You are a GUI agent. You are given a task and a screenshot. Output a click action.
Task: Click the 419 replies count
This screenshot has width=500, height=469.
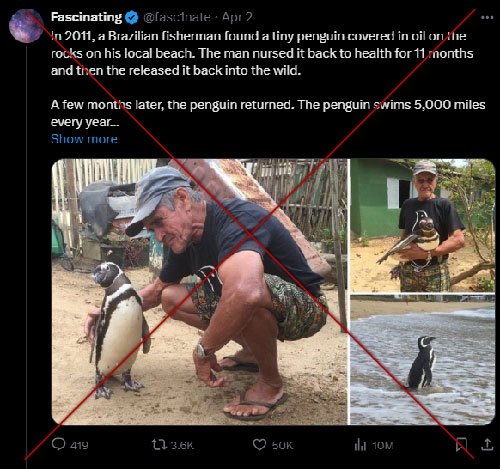tap(79, 445)
